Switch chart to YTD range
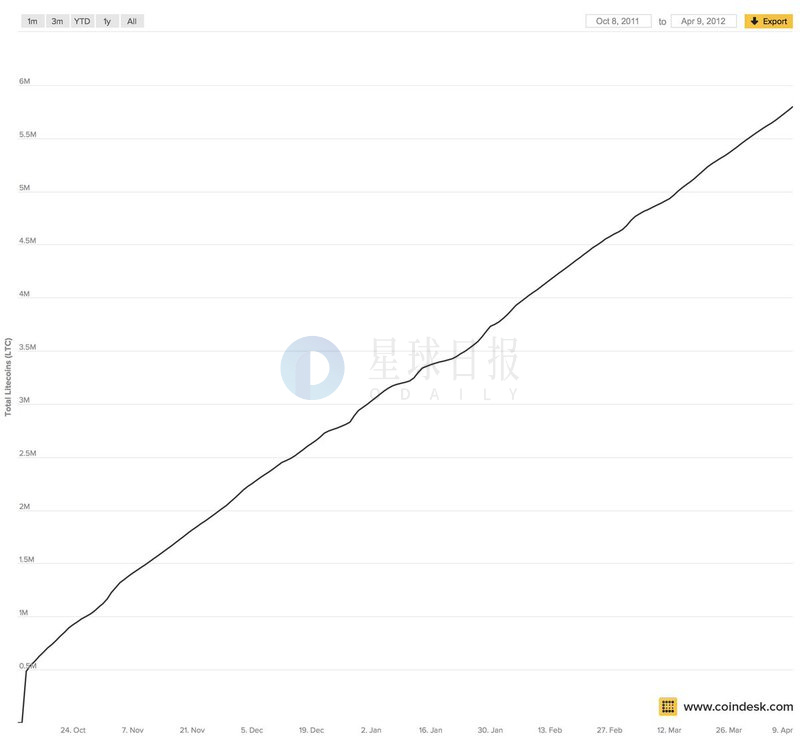The image size is (800, 736). pos(82,21)
